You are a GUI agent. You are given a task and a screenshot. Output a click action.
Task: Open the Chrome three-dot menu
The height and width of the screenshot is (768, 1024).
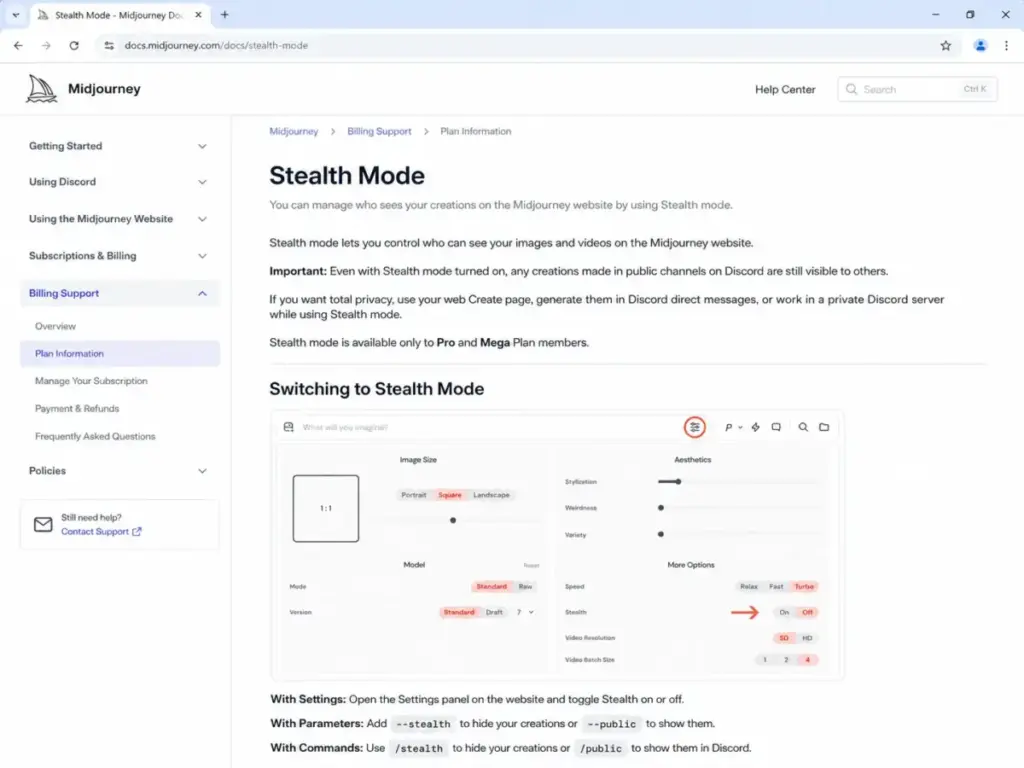1006,46
